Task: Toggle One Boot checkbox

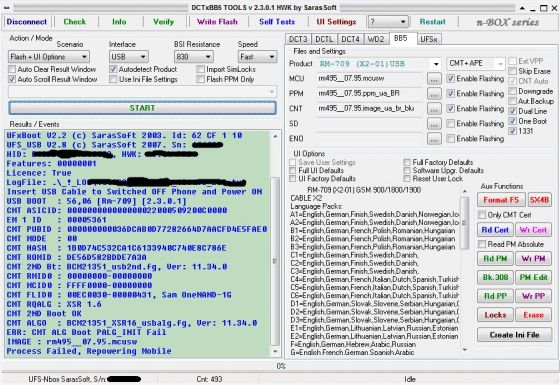Action: click(512, 121)
